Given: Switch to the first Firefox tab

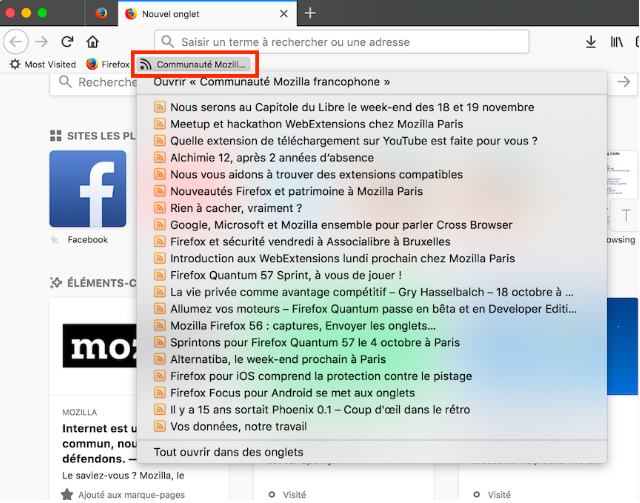Looking at the screenshot, I should coord(101,14).
